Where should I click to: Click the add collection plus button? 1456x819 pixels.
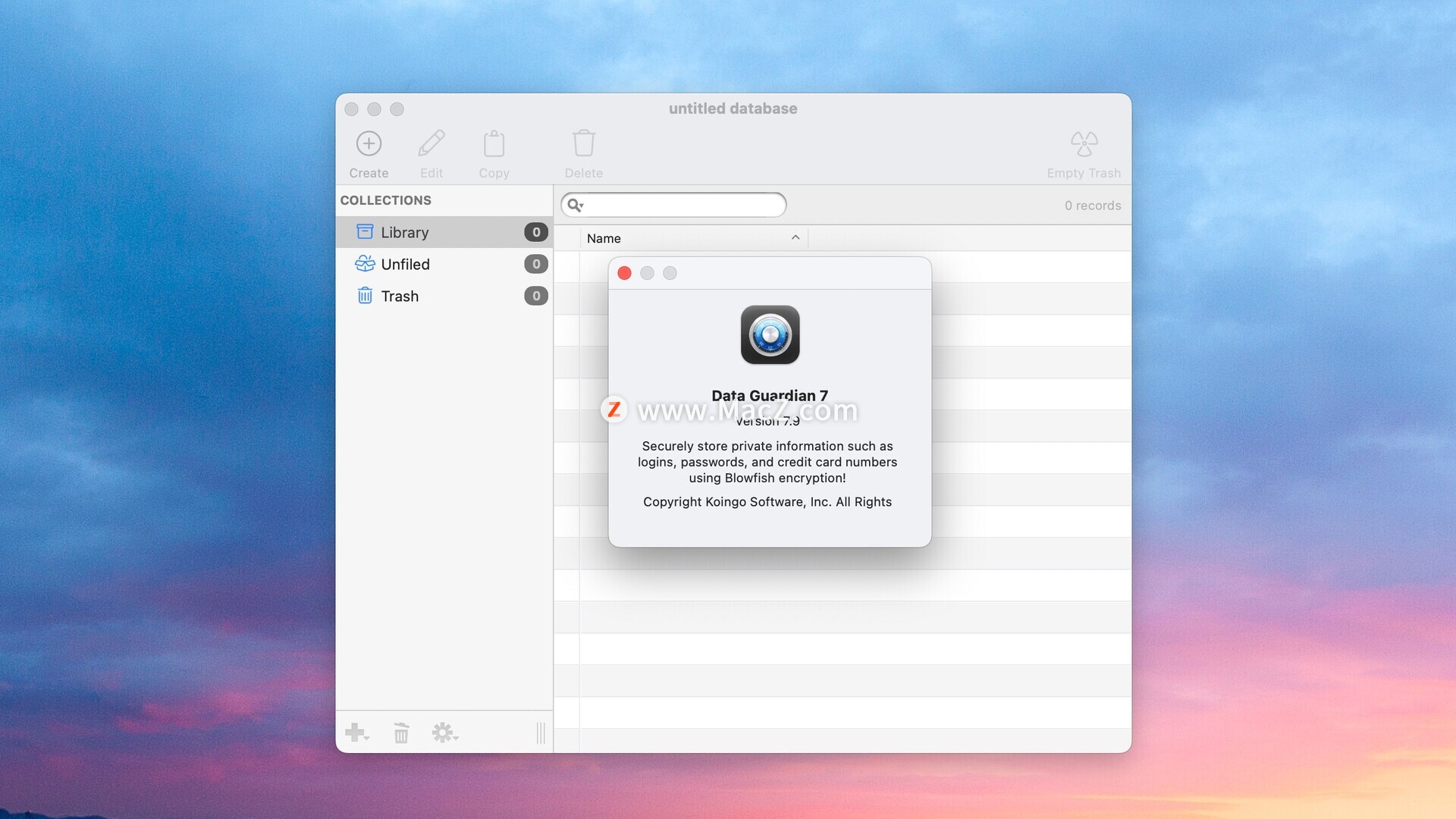[356, 733]
